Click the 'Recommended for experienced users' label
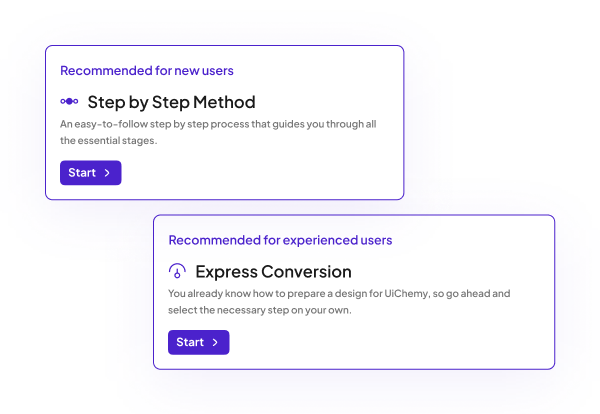Image resolution: width=600 pixels, height=414 pixels. pos(280,240)
